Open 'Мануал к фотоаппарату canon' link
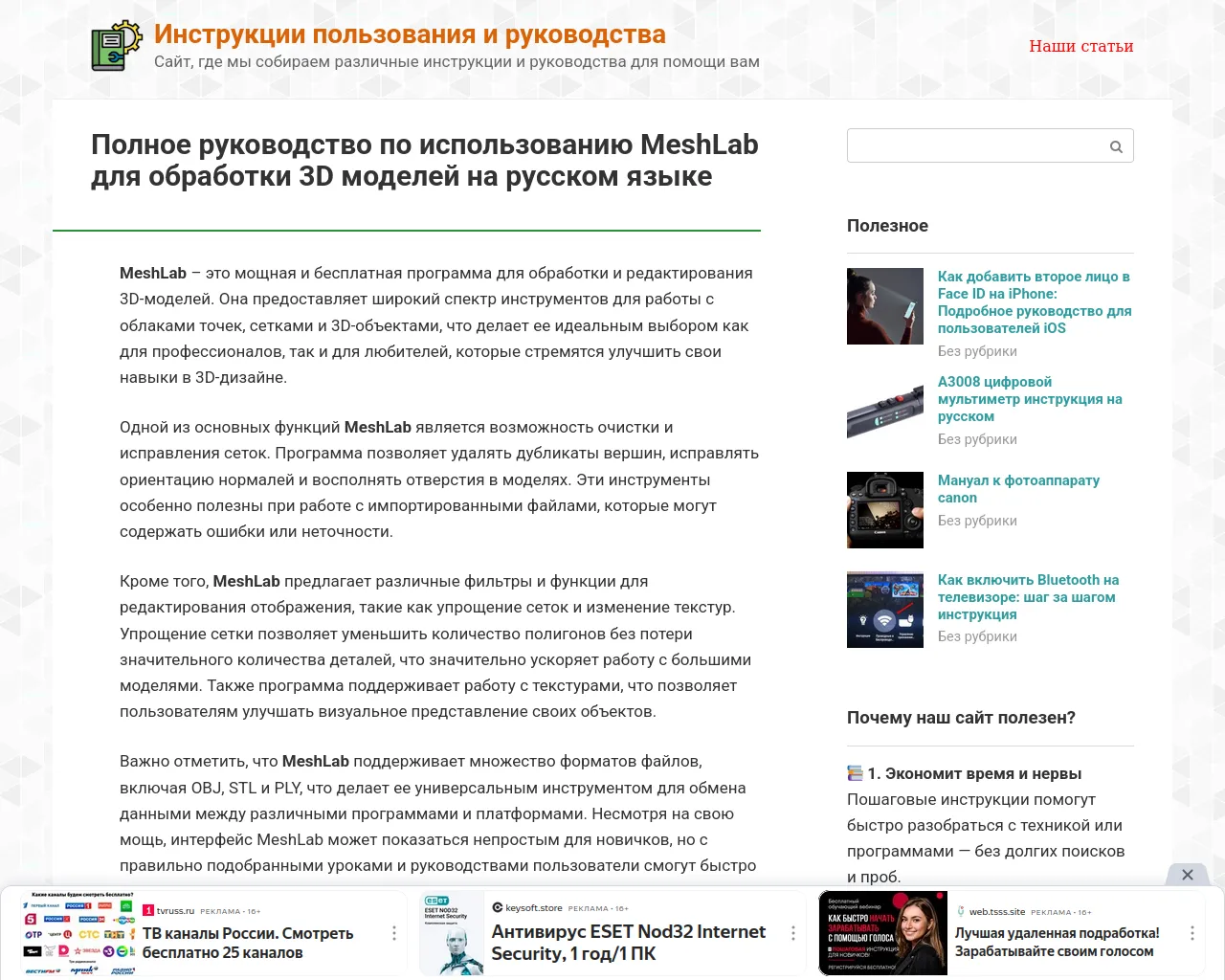Screen dimensions: 1225x980 click(x=1018, y=489)
